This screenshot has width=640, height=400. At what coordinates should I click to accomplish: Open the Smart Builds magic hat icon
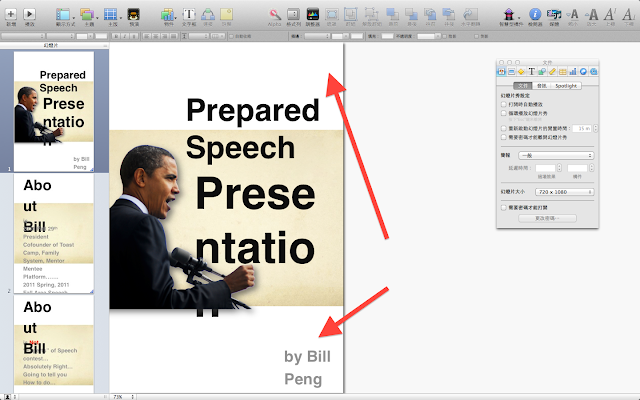pos(509,15)
